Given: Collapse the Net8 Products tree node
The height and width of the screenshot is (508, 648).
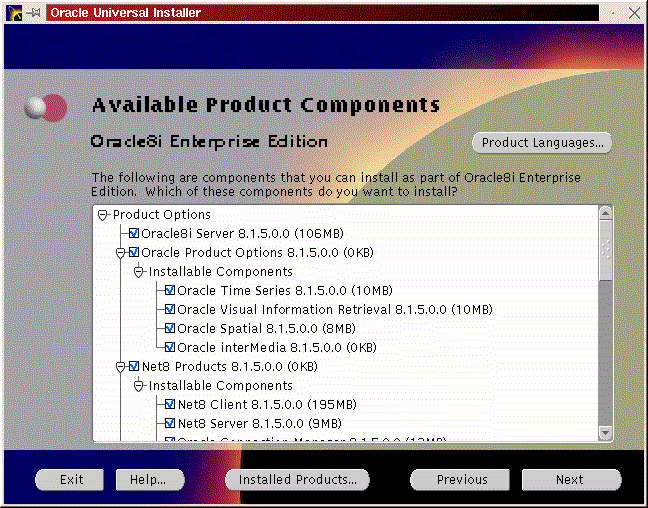Looking at the screenshot, I should pyautogui.click(x=120, y=366).
